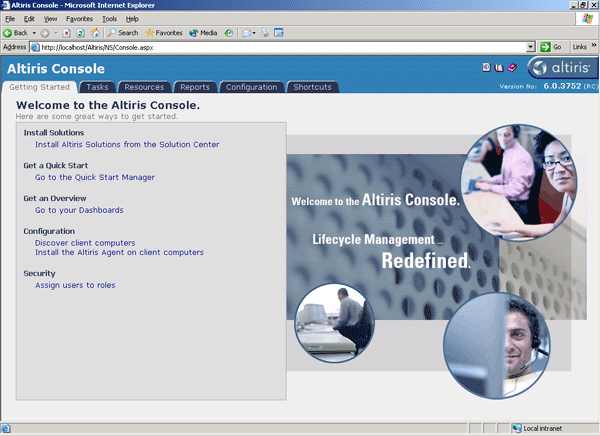Click the Search toolbar button
The height and width of the screenshot is (436, 600).
[x=122, y=33]
